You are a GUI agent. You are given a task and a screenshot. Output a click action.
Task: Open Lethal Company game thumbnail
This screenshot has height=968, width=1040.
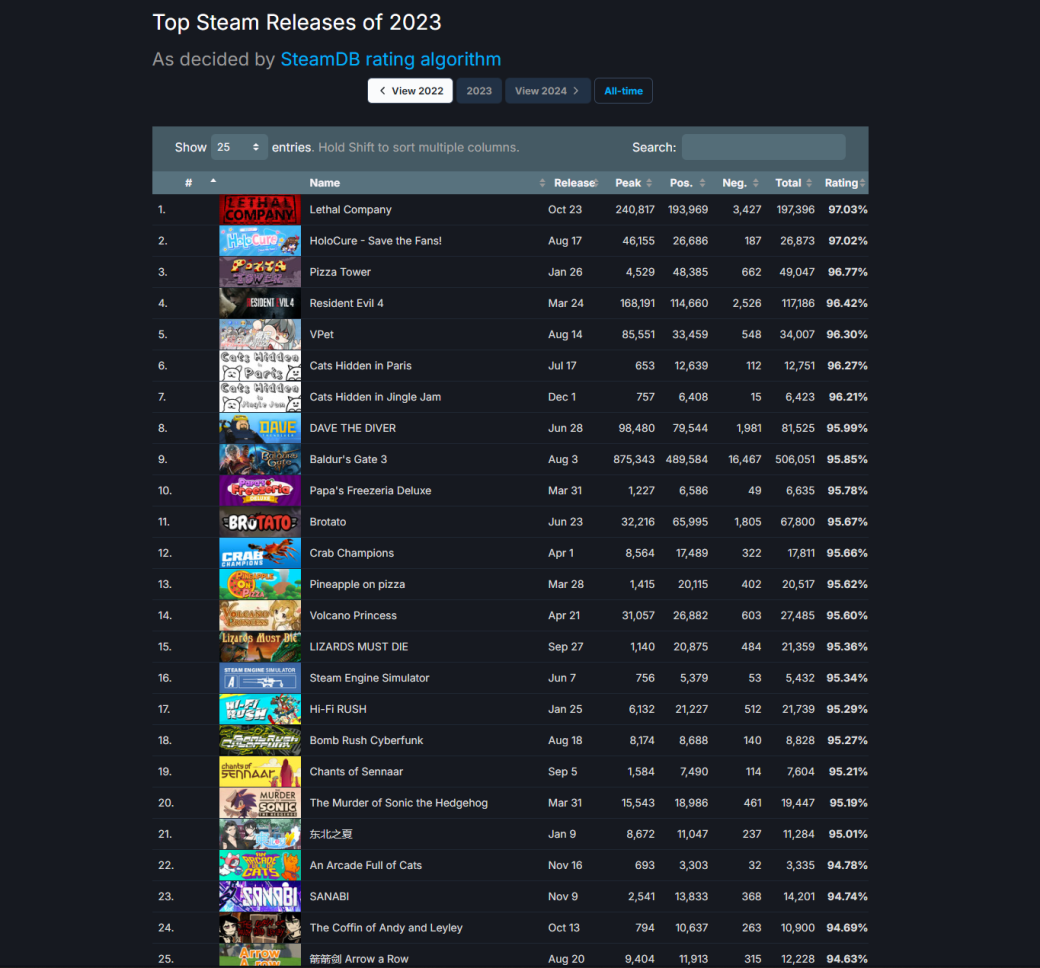(x=260, y=210)
